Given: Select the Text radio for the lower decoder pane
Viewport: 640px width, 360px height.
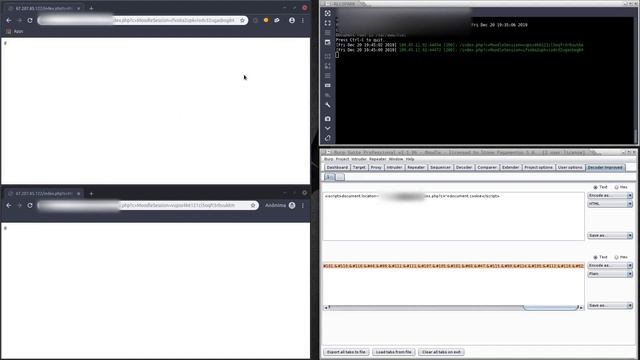Looking at the screenshot, I should 600,257.
